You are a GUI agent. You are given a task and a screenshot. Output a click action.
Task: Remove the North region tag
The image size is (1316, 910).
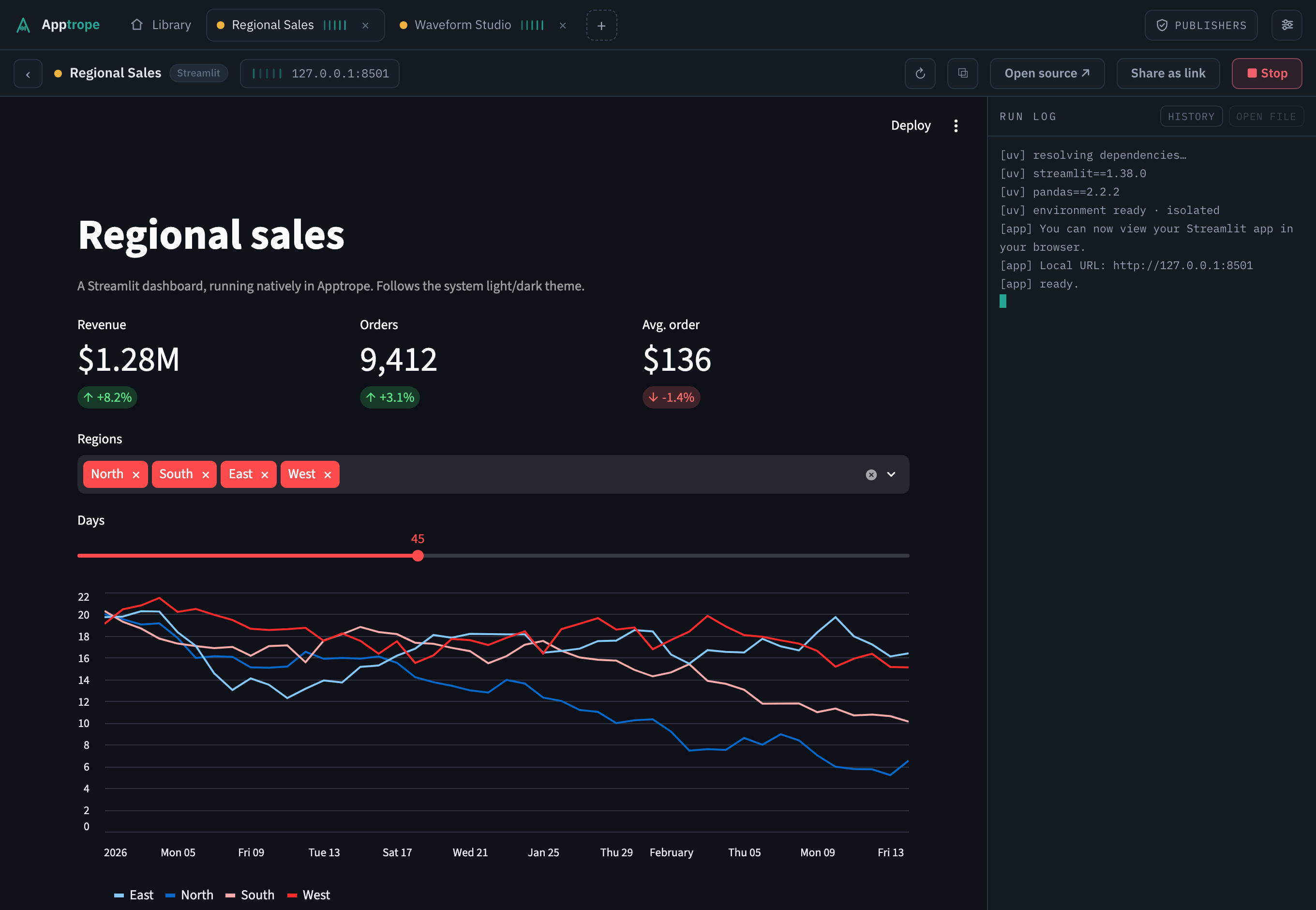point(135,475)
